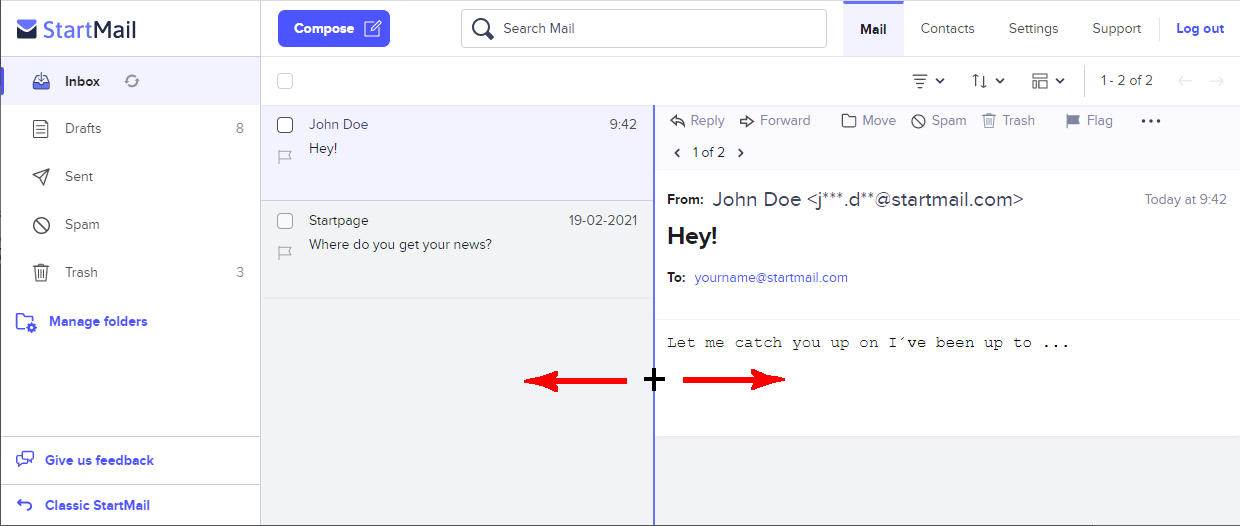Open the filter messages dropdown

pyautogui.click(x=929, y=81)
